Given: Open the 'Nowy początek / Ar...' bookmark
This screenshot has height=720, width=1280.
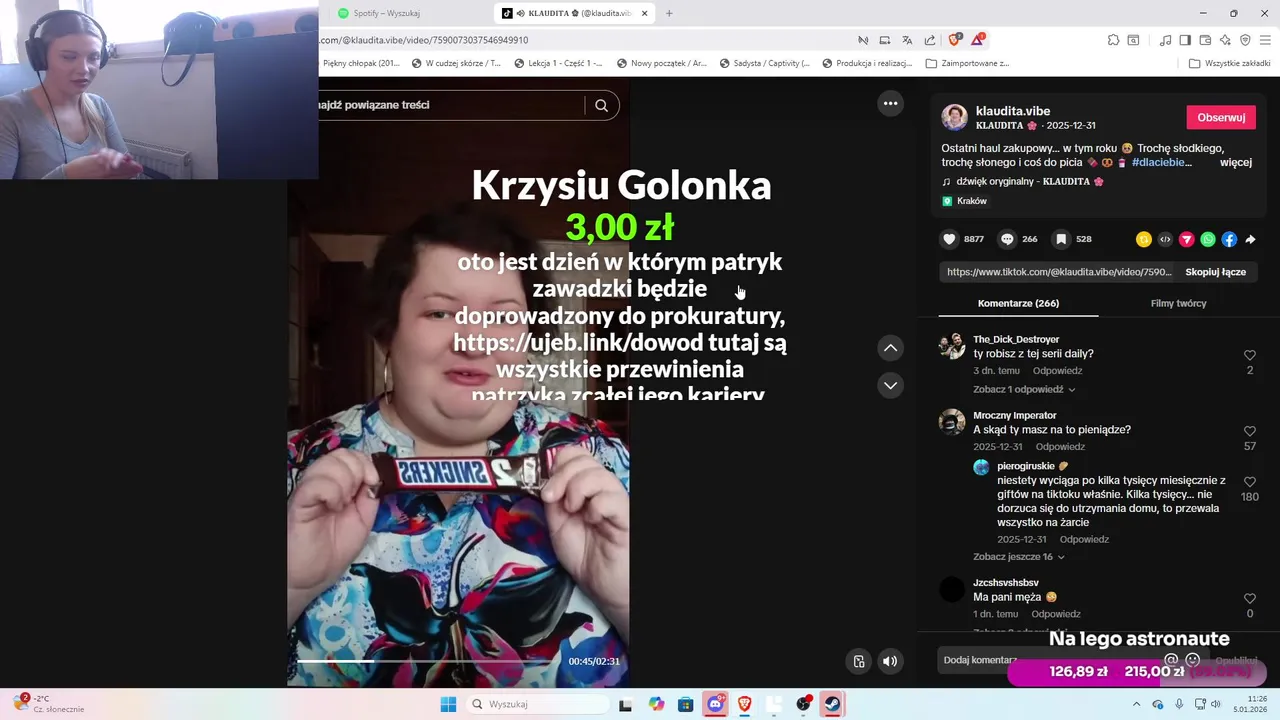Looking at the screenshot, I should click(662, 63).
